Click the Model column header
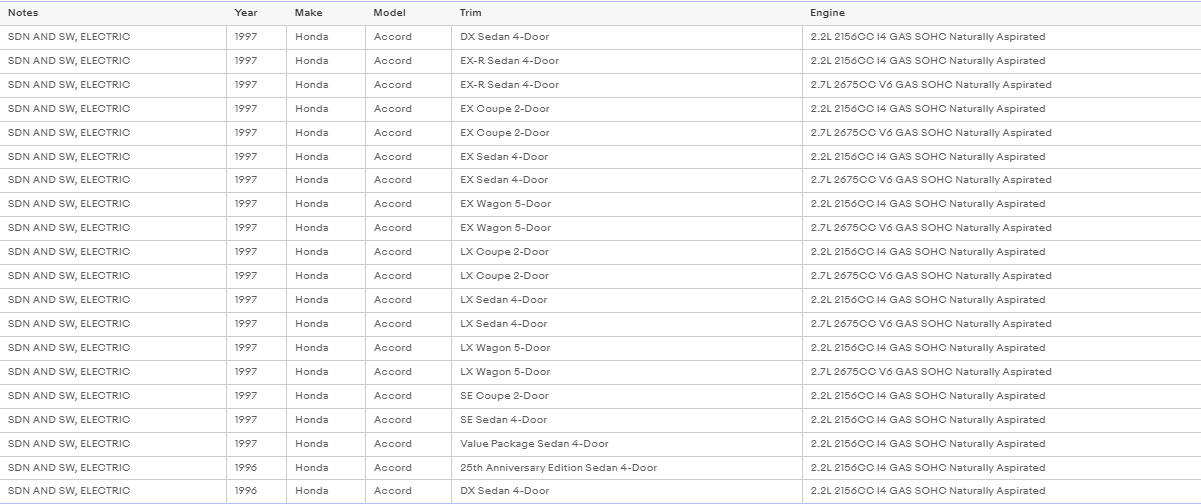 [408, 13]
